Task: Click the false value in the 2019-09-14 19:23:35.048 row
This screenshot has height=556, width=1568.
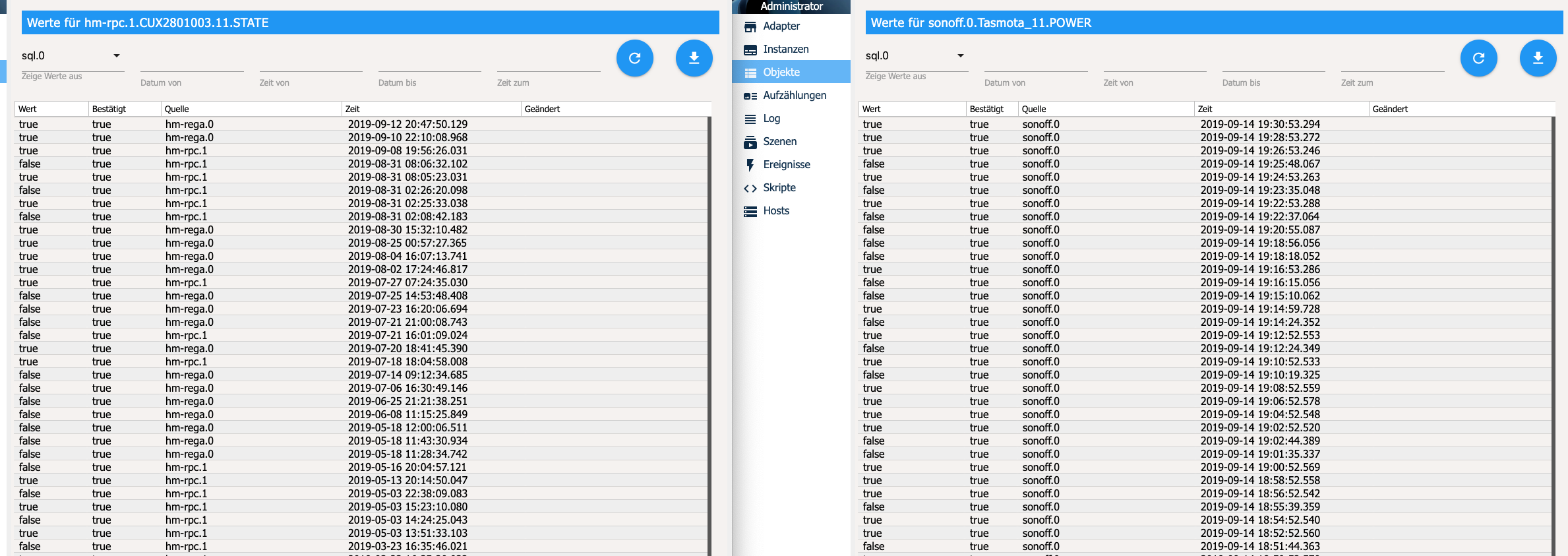Action: [874, 190]
